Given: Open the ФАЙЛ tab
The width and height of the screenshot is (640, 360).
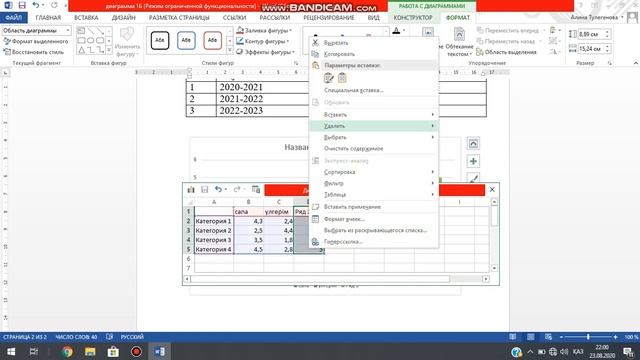Looking at the screenshot, I should [x=13, y=18].
